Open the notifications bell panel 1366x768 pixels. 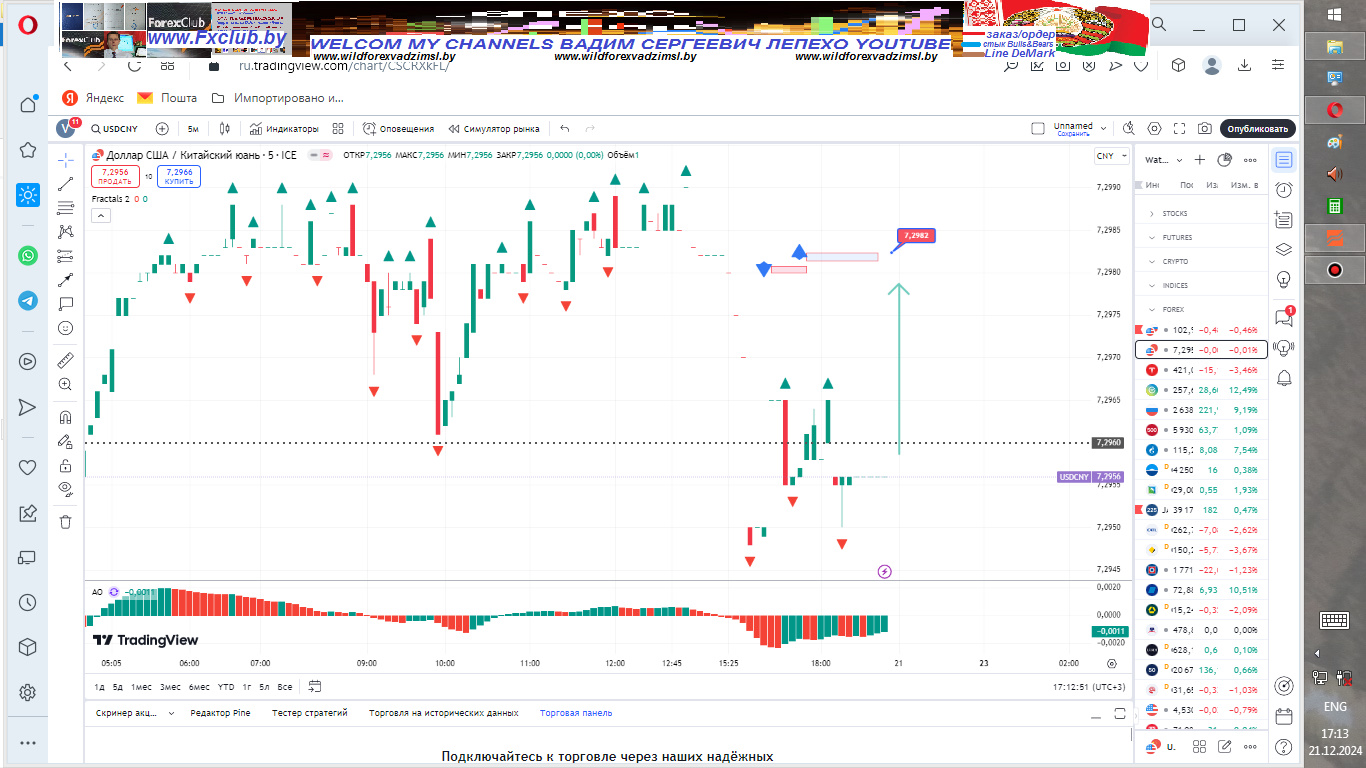coord(1284,377)
